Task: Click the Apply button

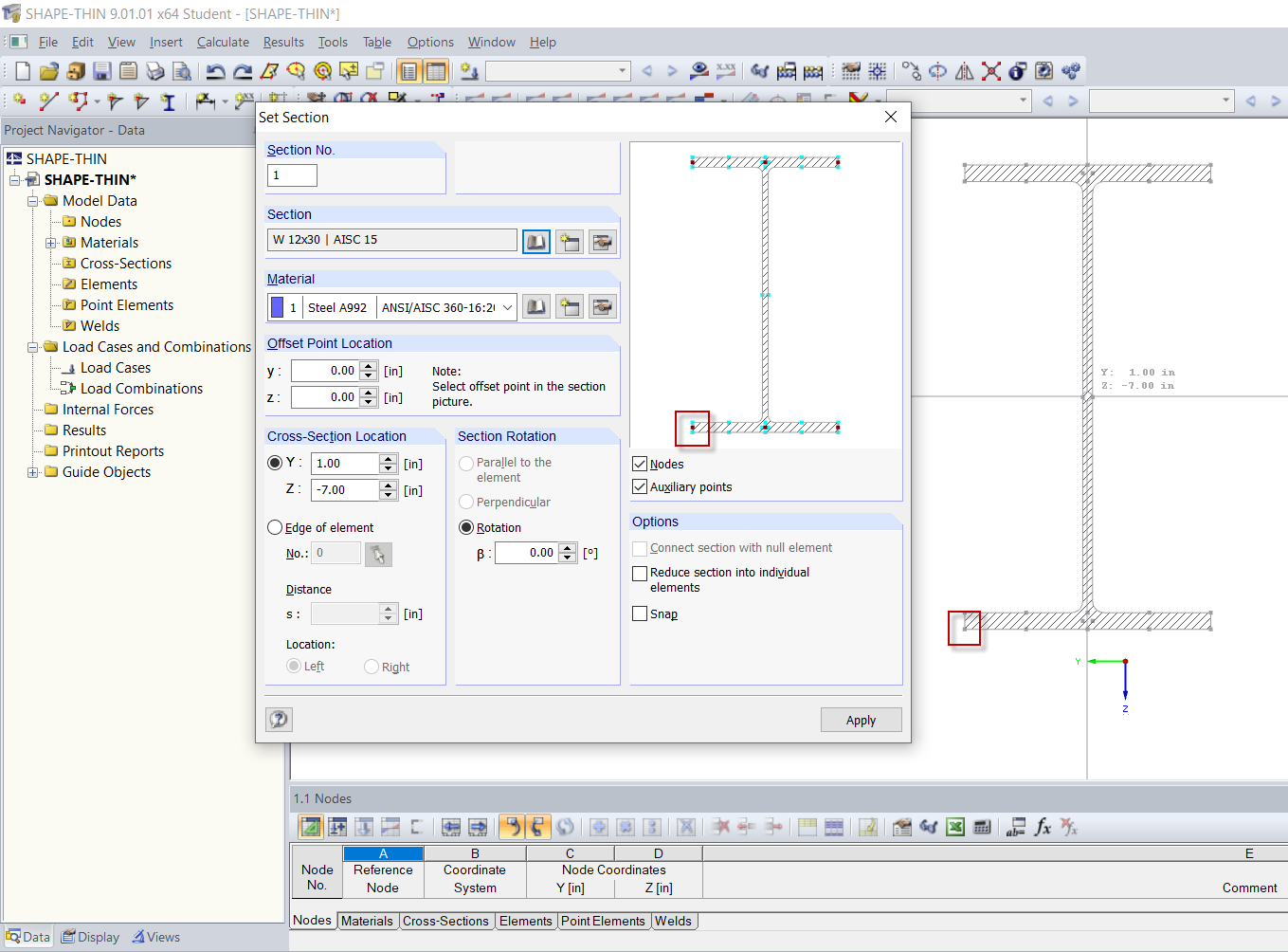Action: [x=861, y=720]
